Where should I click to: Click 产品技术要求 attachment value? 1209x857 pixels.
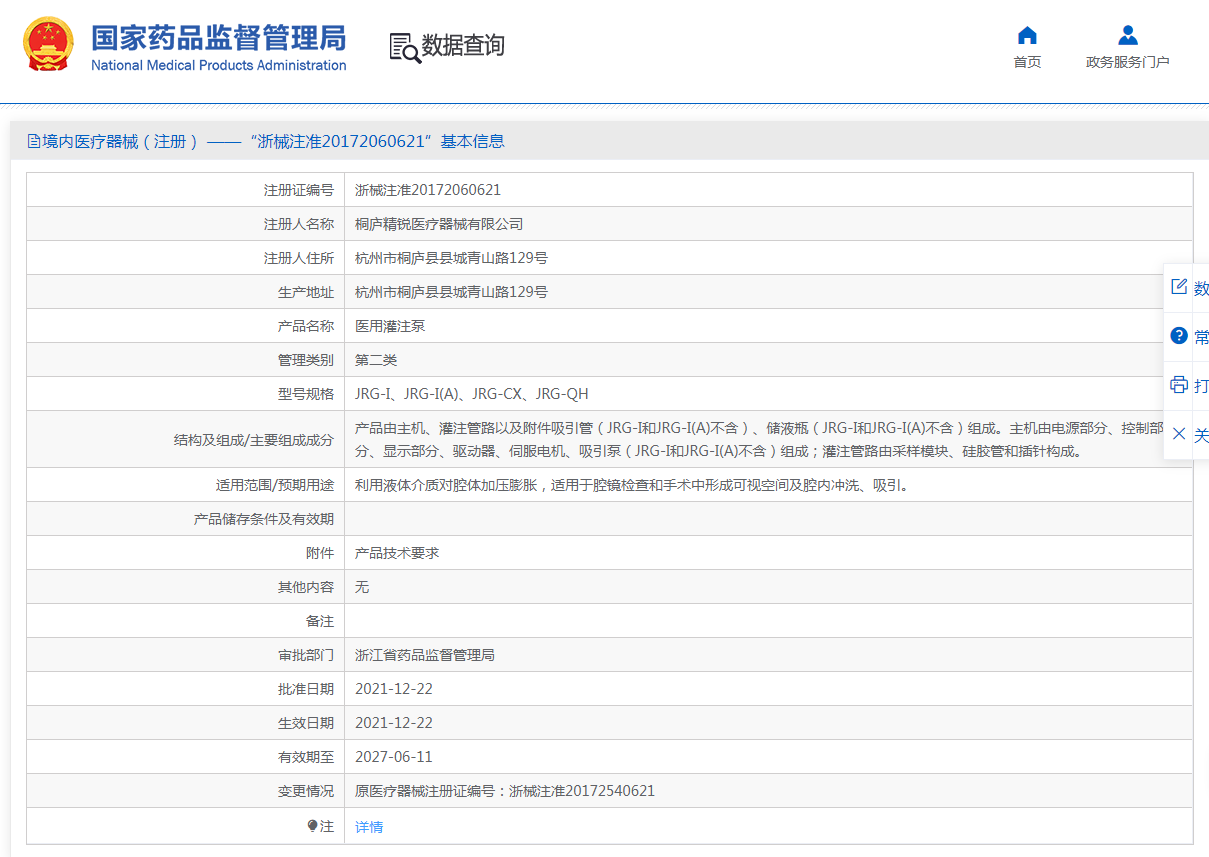pyautogui.click(x=397, y=553)
